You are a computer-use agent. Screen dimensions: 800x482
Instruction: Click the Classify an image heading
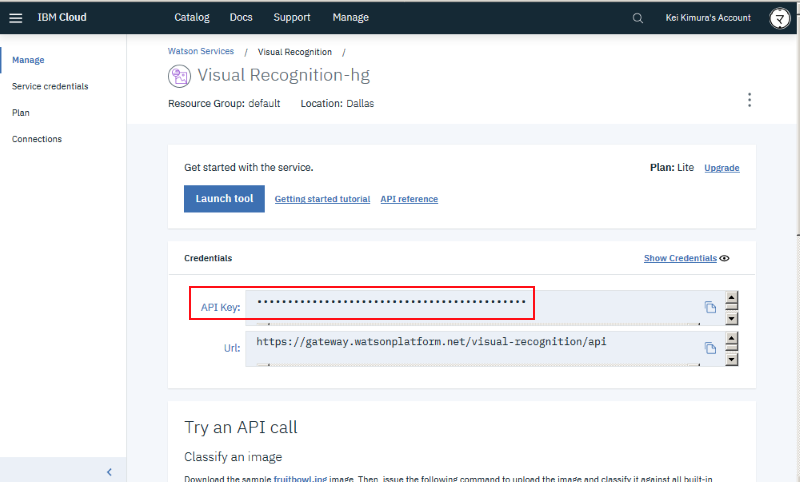(233, 457)
